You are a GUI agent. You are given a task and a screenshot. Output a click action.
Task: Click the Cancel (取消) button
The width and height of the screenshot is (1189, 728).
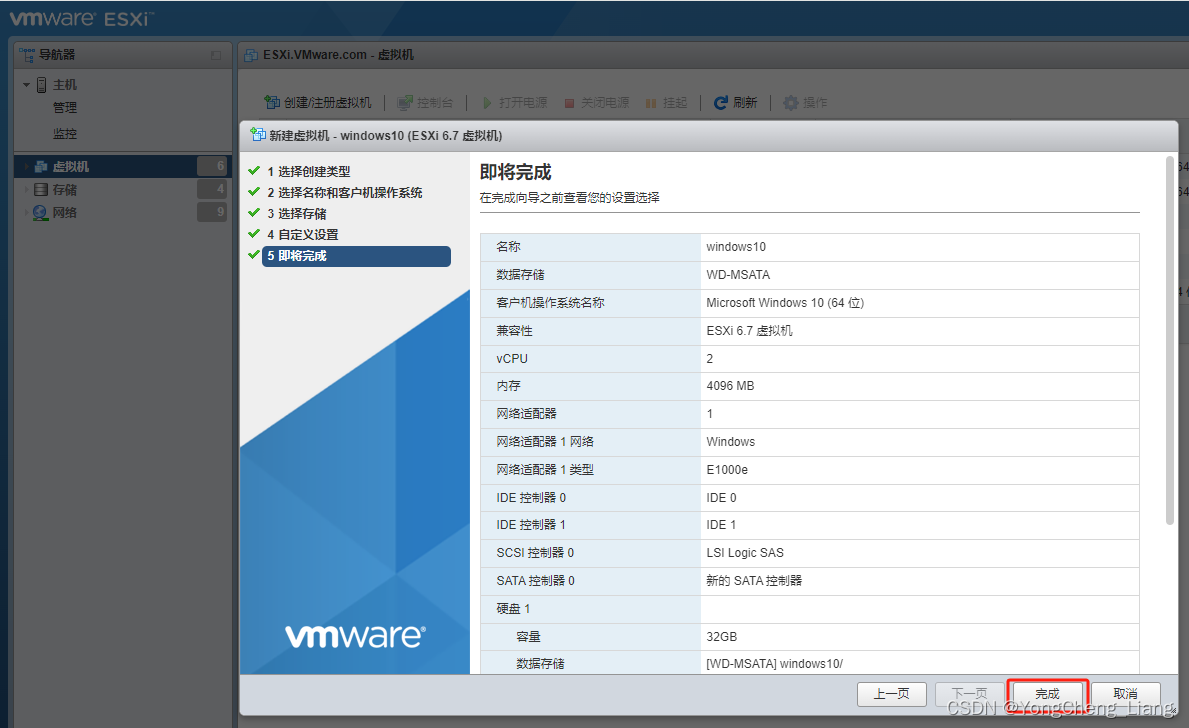[x=1125, y=694]
